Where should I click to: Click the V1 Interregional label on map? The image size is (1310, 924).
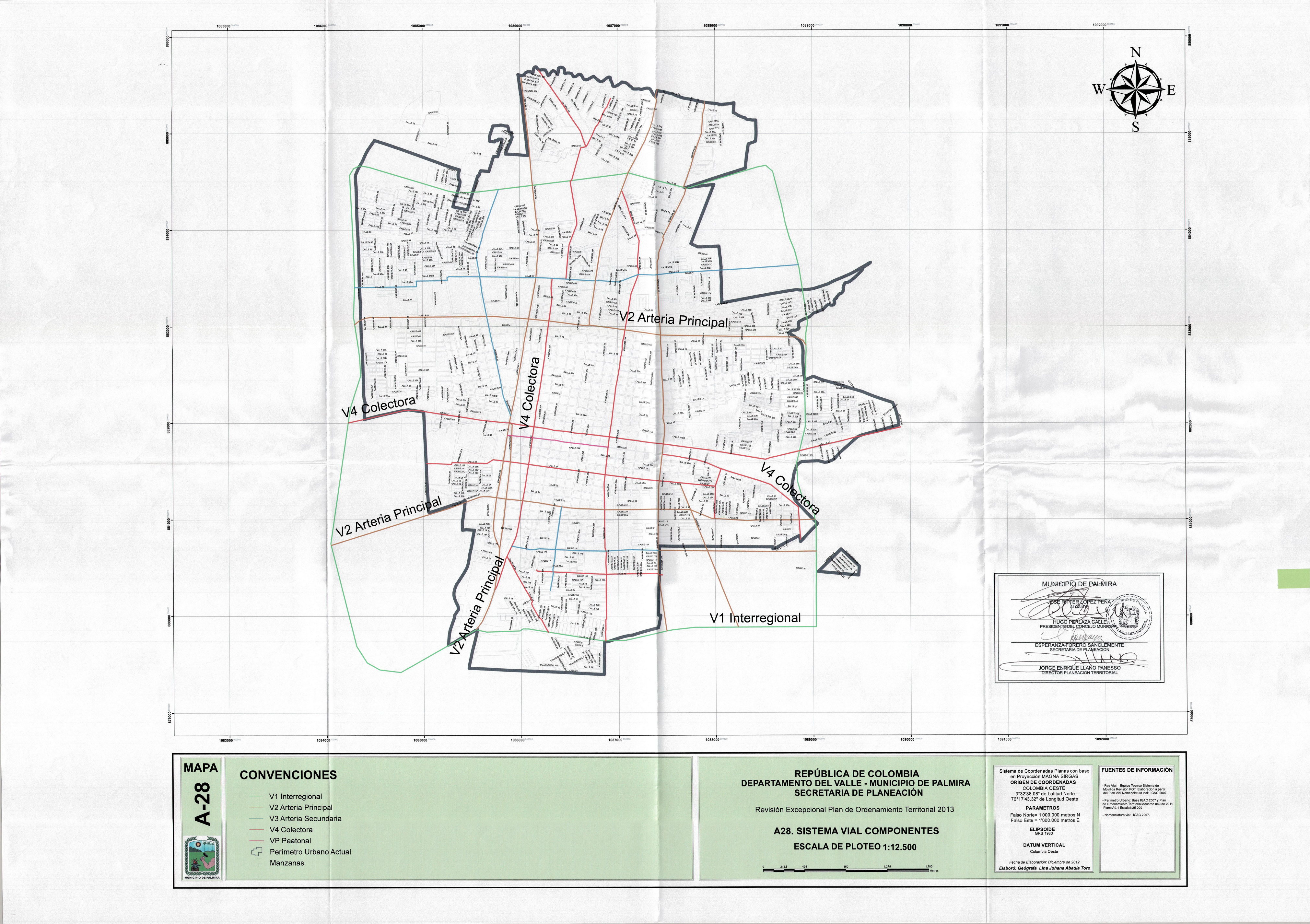point(755,618)
